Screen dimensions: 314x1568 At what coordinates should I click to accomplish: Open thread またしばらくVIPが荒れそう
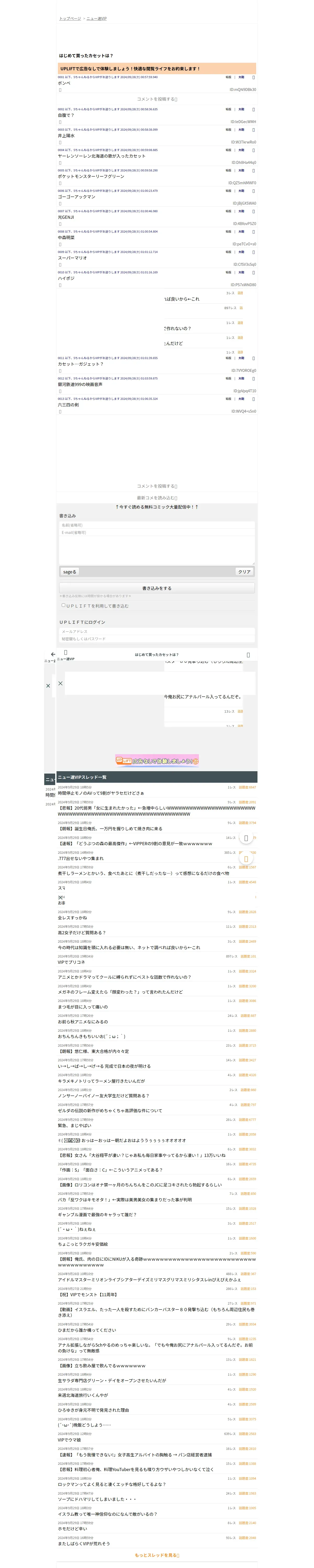point(84,1544)
